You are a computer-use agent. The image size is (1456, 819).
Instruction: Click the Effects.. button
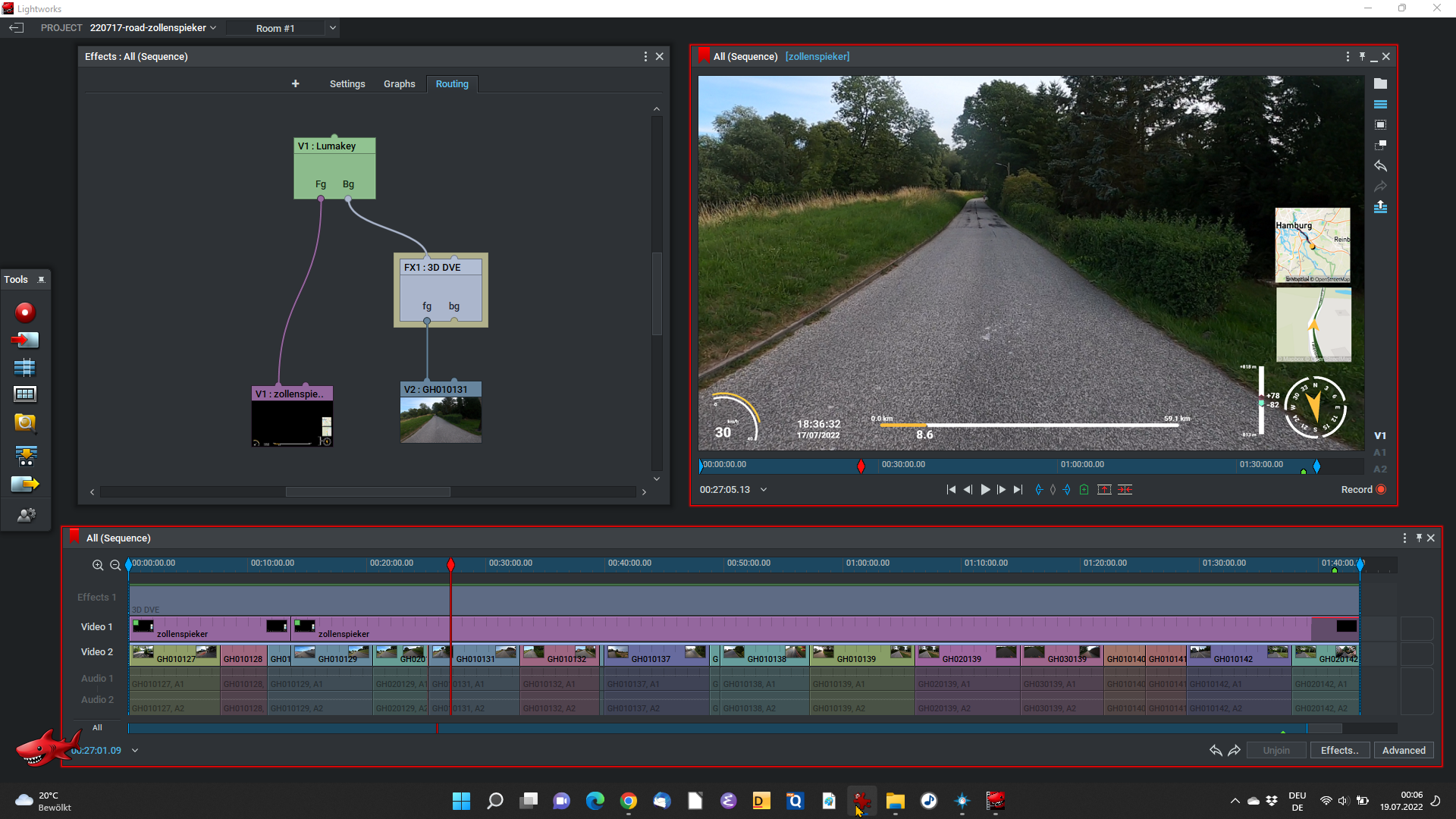pyautogui.click(x=1339, y=750)
